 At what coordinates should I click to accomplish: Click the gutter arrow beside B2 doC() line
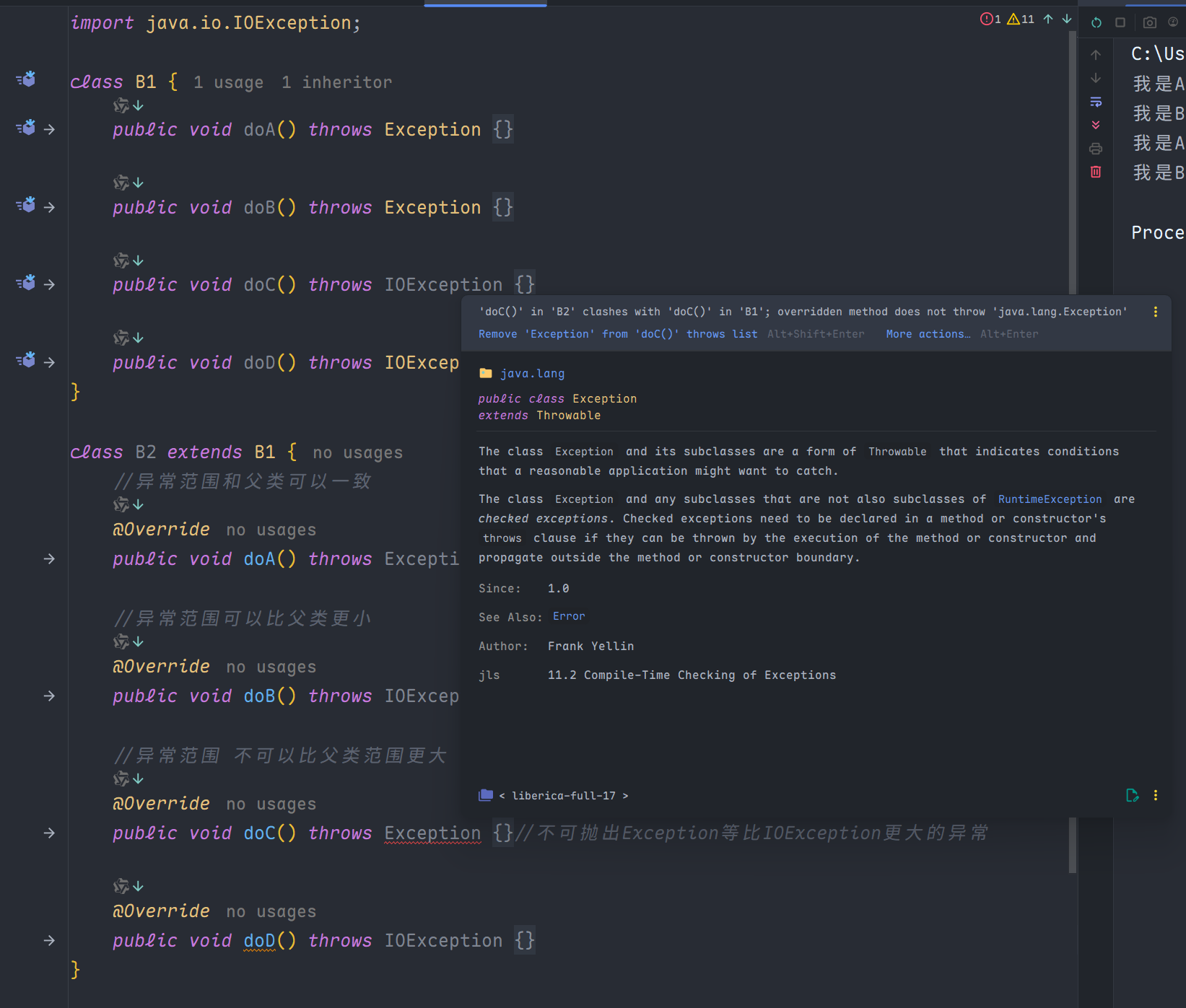click(x=49, y=833)
